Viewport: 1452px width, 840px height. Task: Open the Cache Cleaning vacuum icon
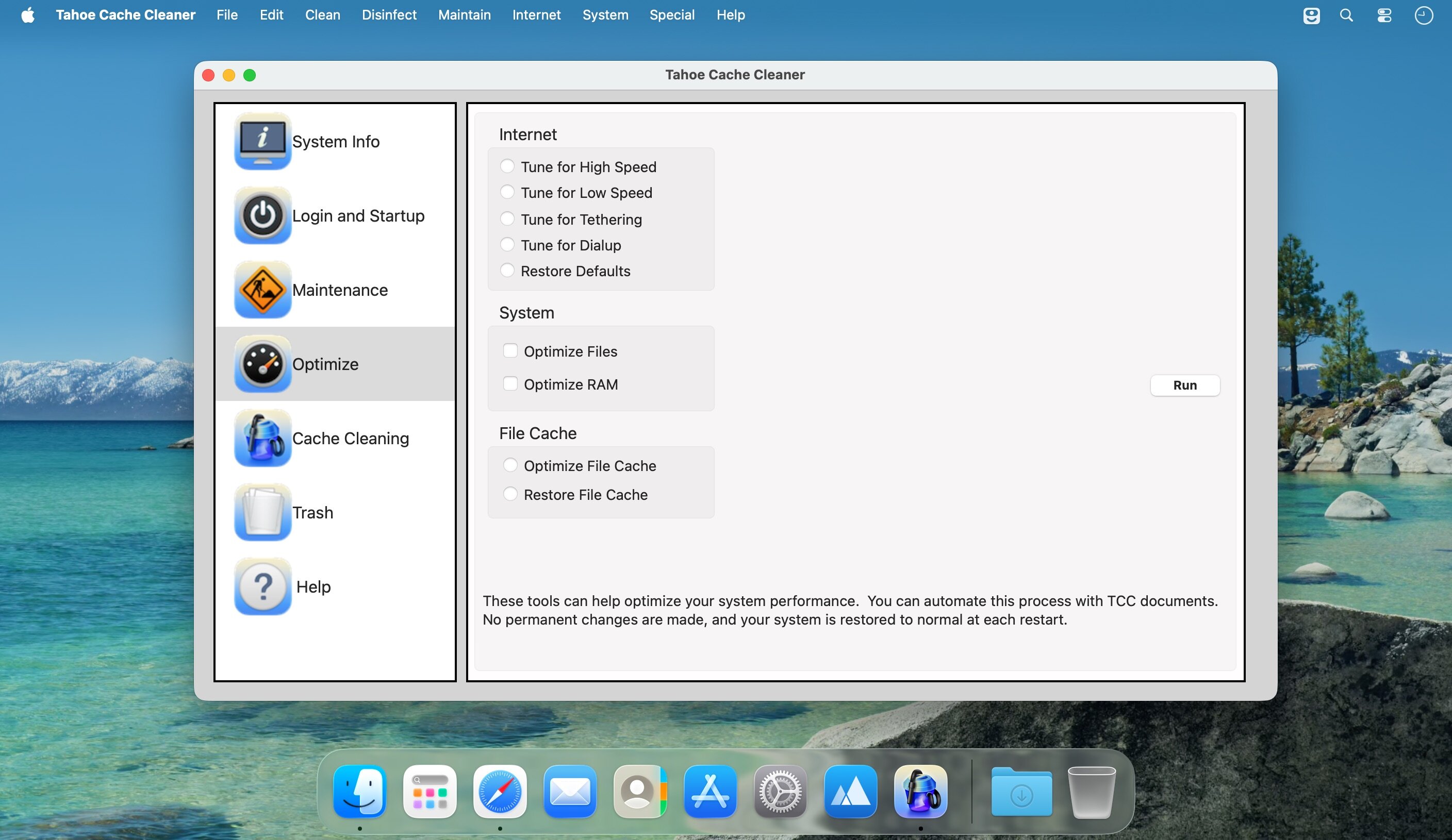(263, 438)
